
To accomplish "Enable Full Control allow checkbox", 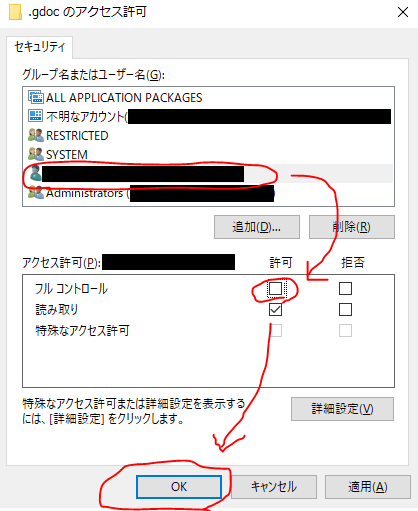I will [x=275, y=288].
